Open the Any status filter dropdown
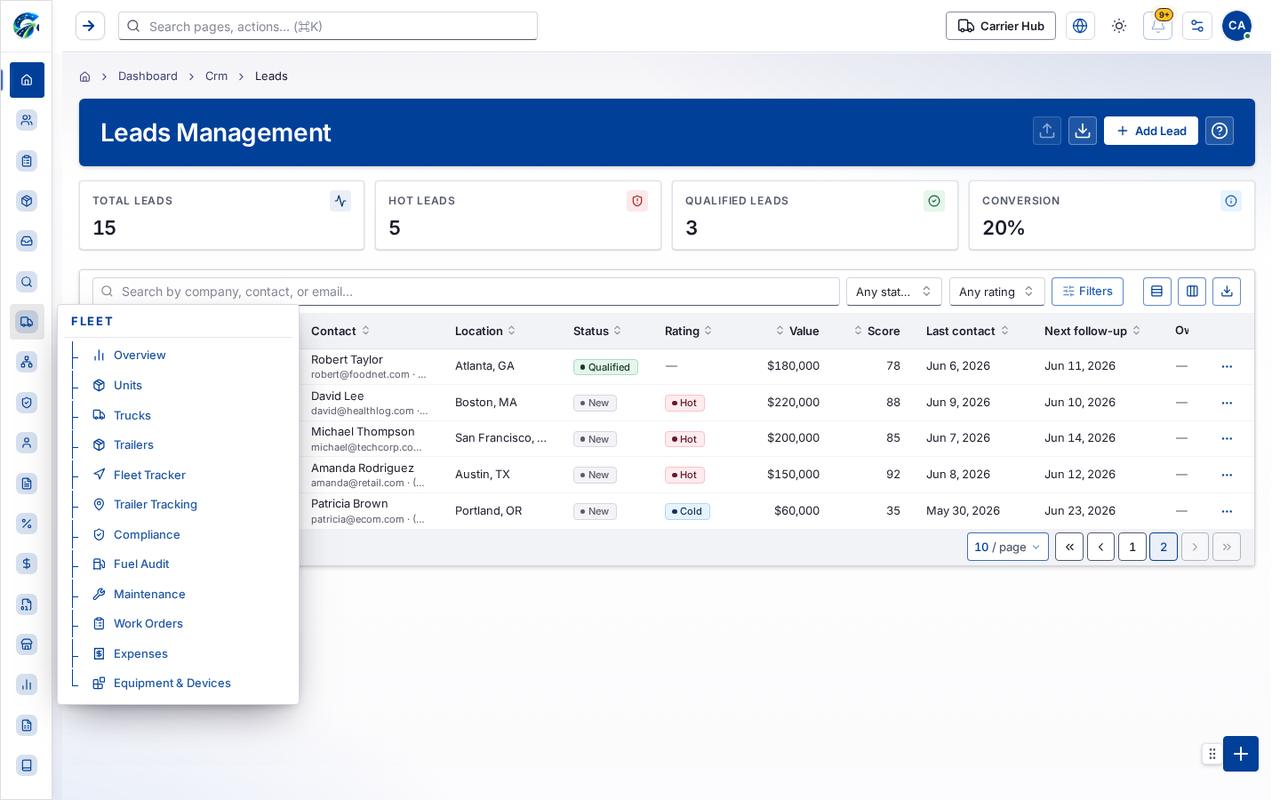Image resolution: width=1280 pixels, height=800 pixels. pyautogui.click(x=894, y=292)
